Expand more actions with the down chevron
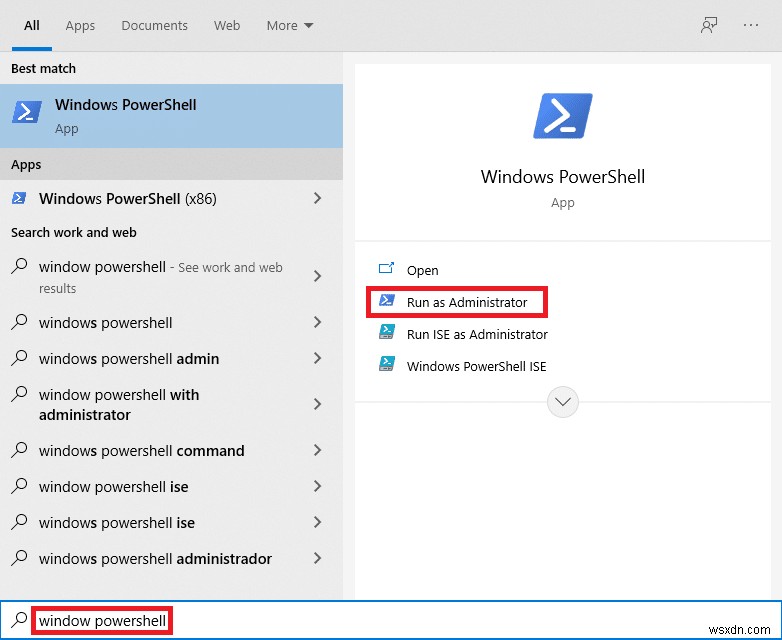782x640 pixels. 562,402
